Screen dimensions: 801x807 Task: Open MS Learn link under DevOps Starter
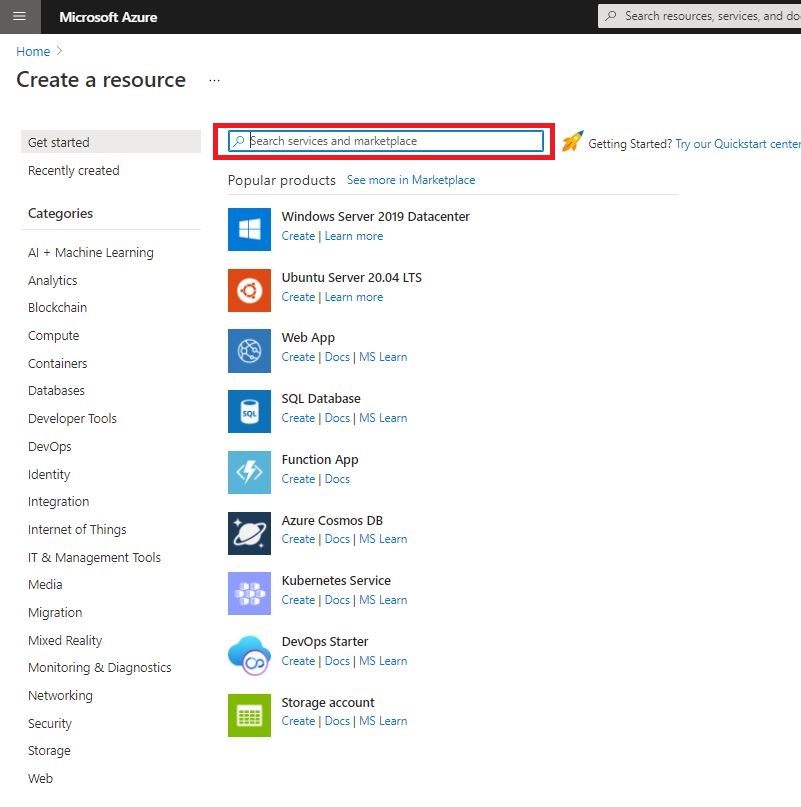point(383,661)
